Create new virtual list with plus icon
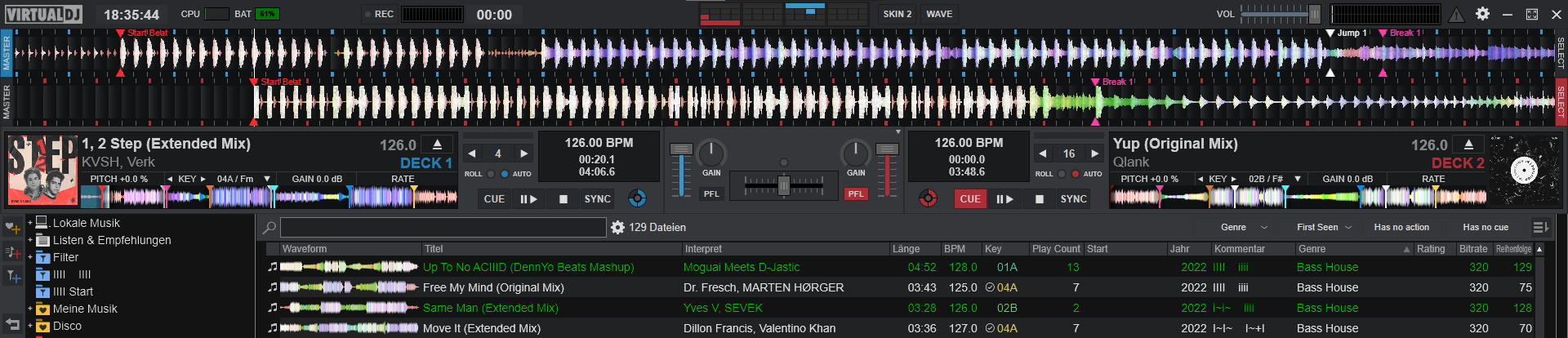The width and height of the screenshot is (1568, 338). [12, 252]
